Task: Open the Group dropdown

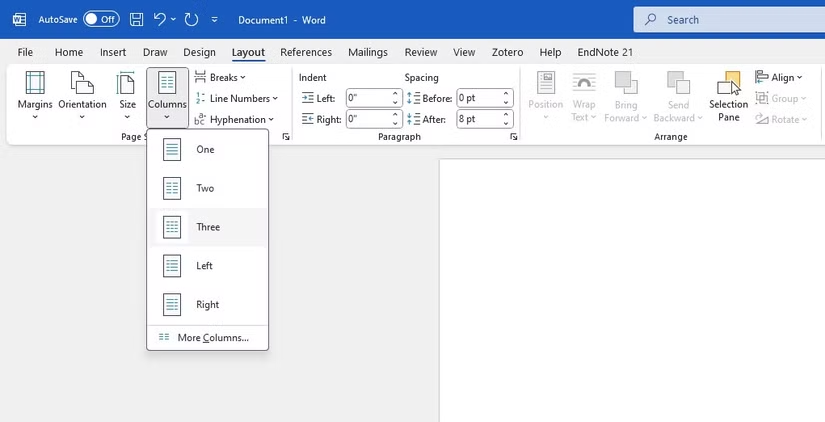Action: [781, 98]
